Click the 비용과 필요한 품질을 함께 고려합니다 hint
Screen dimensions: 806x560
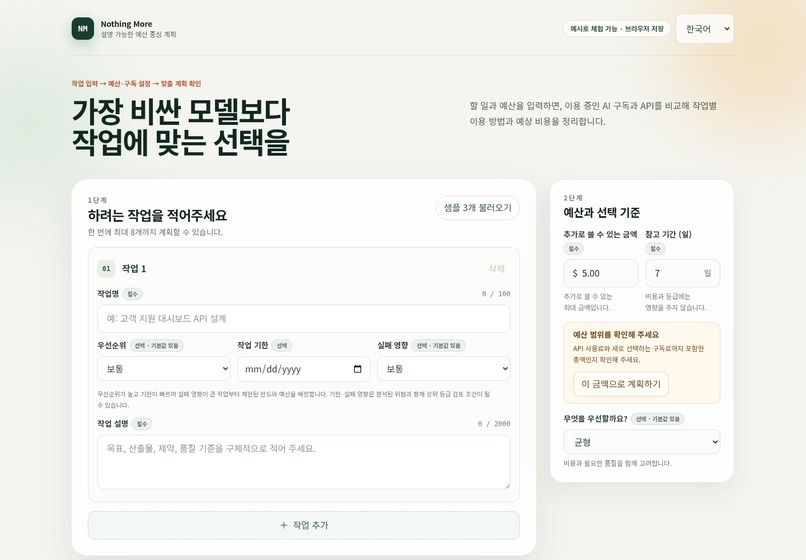(x=617, y=463)
